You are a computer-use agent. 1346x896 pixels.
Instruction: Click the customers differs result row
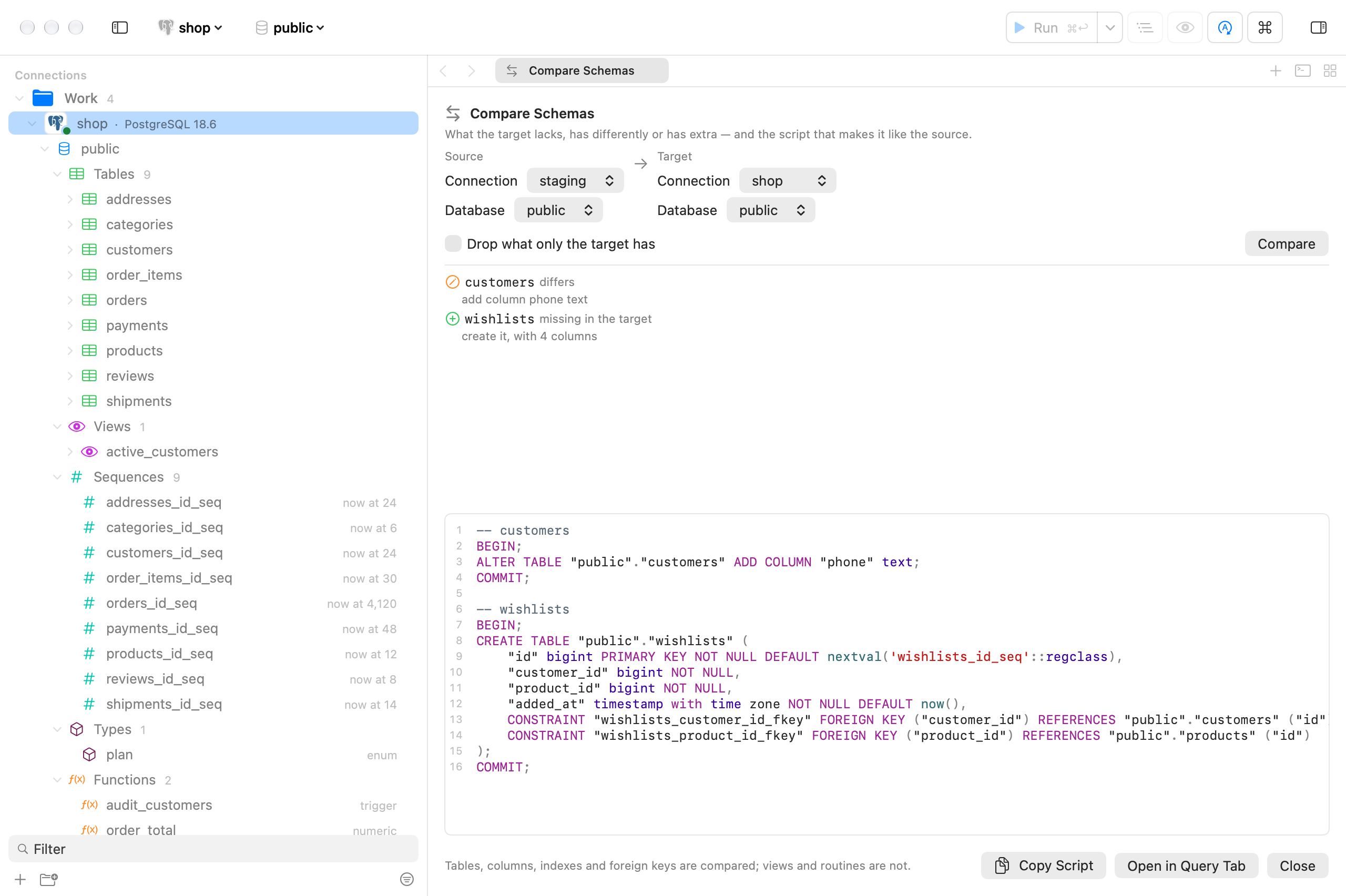click(886, 290)
